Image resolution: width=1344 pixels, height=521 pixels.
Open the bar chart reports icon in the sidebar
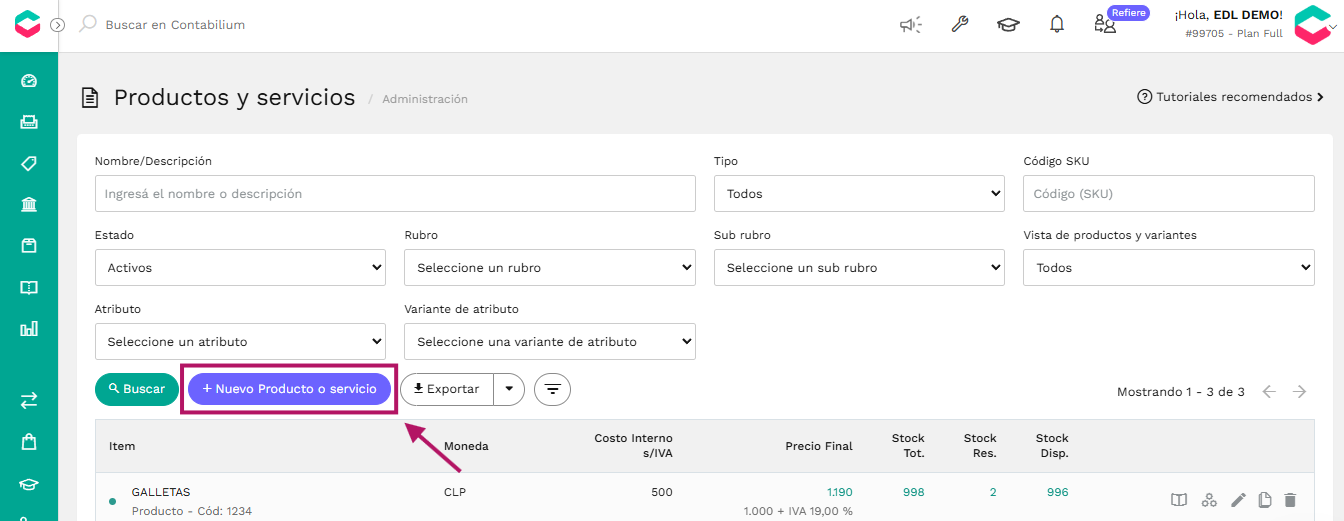(29, 328)
